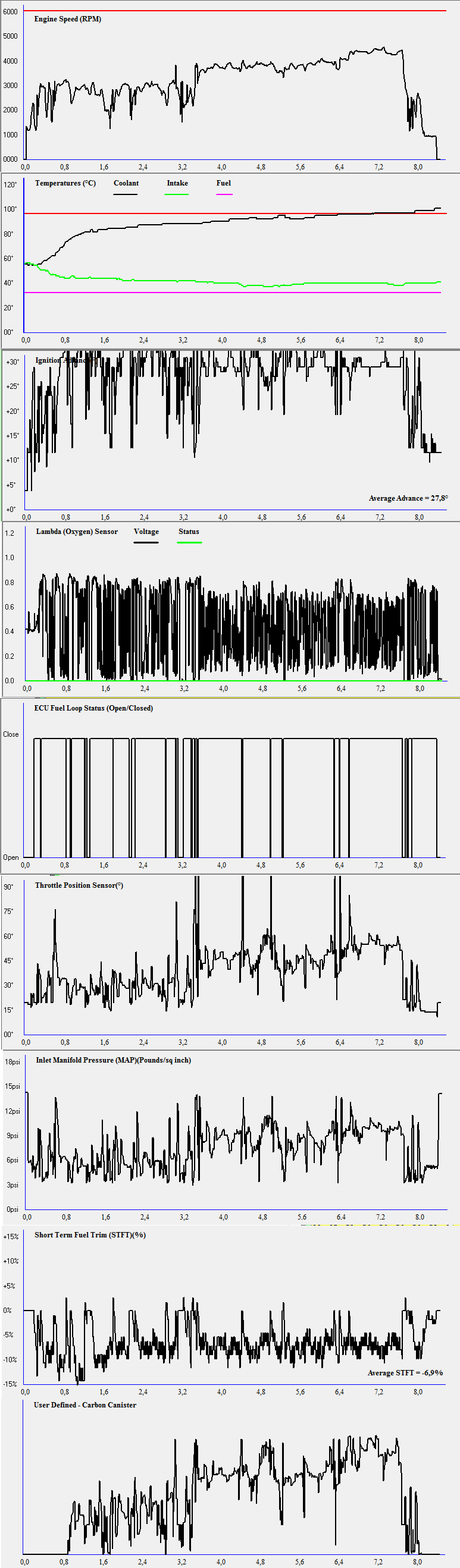Viewport: 460px width, 1568px height.
Task: Click the Fuel legend label
Action: click(224, 183)
